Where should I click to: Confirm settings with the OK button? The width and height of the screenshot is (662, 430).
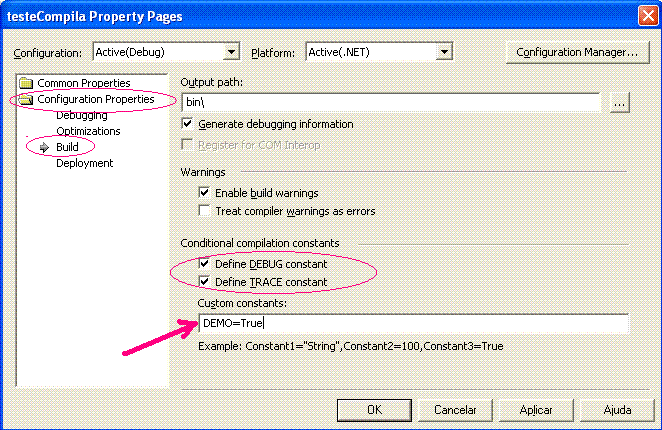coord(374,410)
